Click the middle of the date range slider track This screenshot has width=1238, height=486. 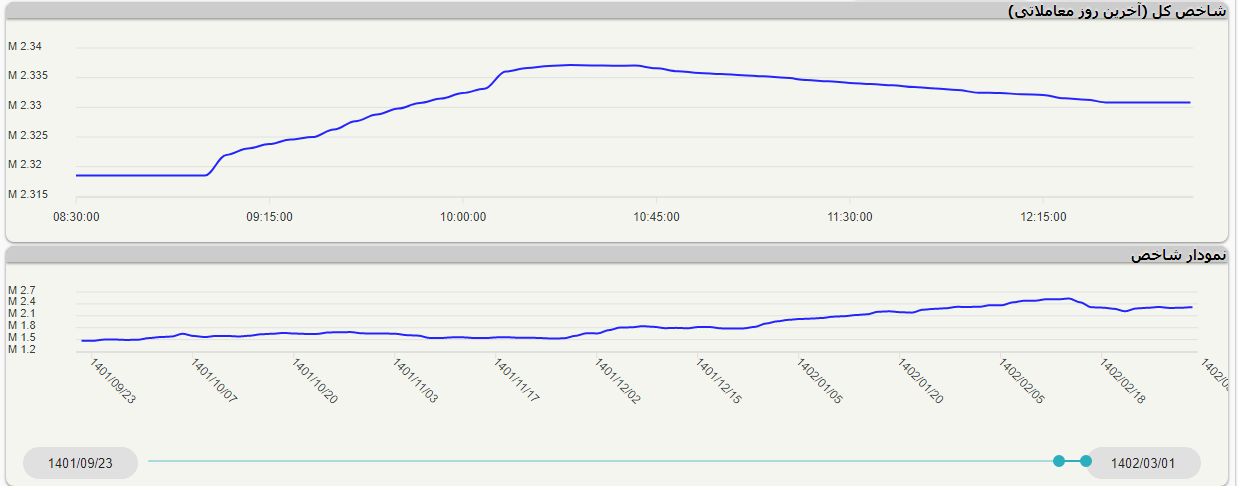point(600,461)
